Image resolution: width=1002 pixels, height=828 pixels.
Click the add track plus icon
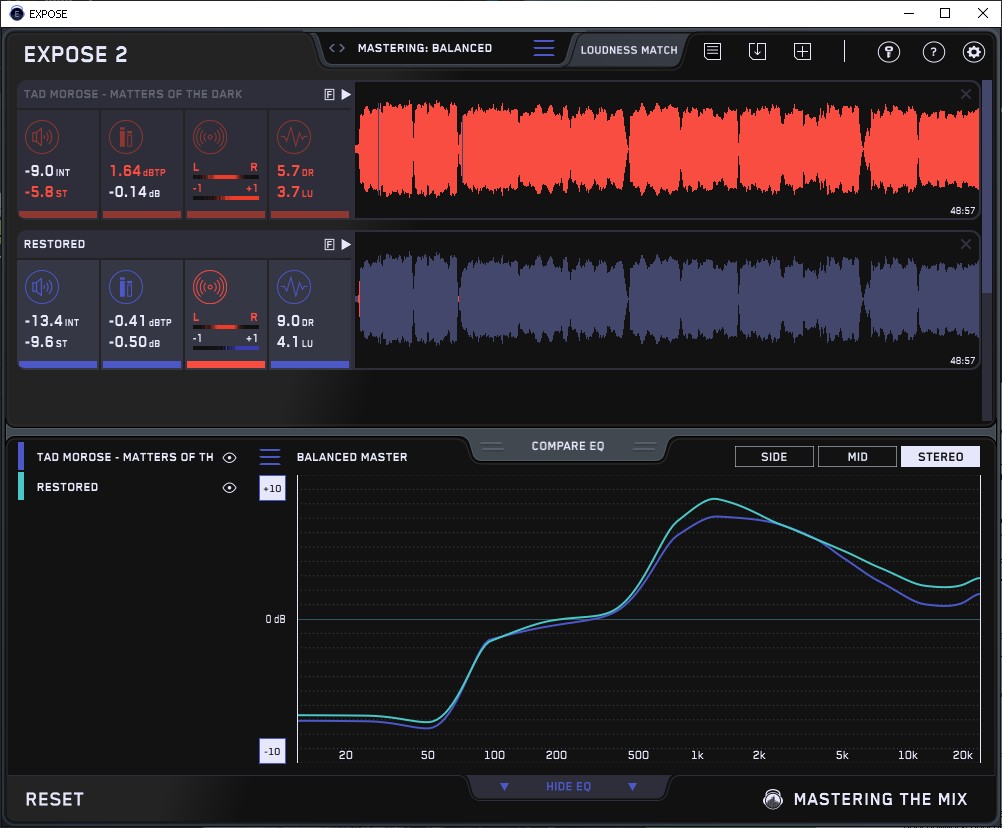click(x=802, y=51)
